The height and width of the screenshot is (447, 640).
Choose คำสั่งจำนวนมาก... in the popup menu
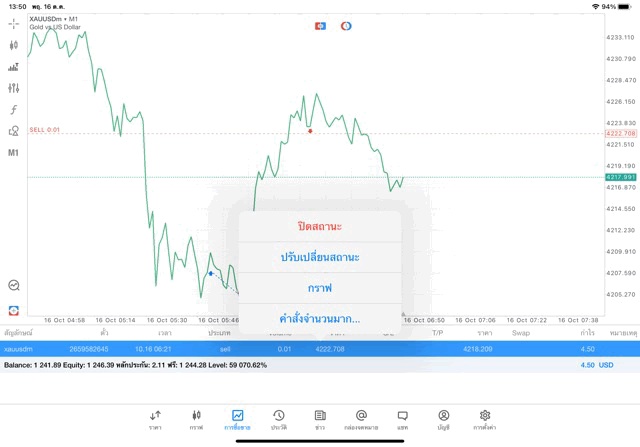click(x=320, y=319)
